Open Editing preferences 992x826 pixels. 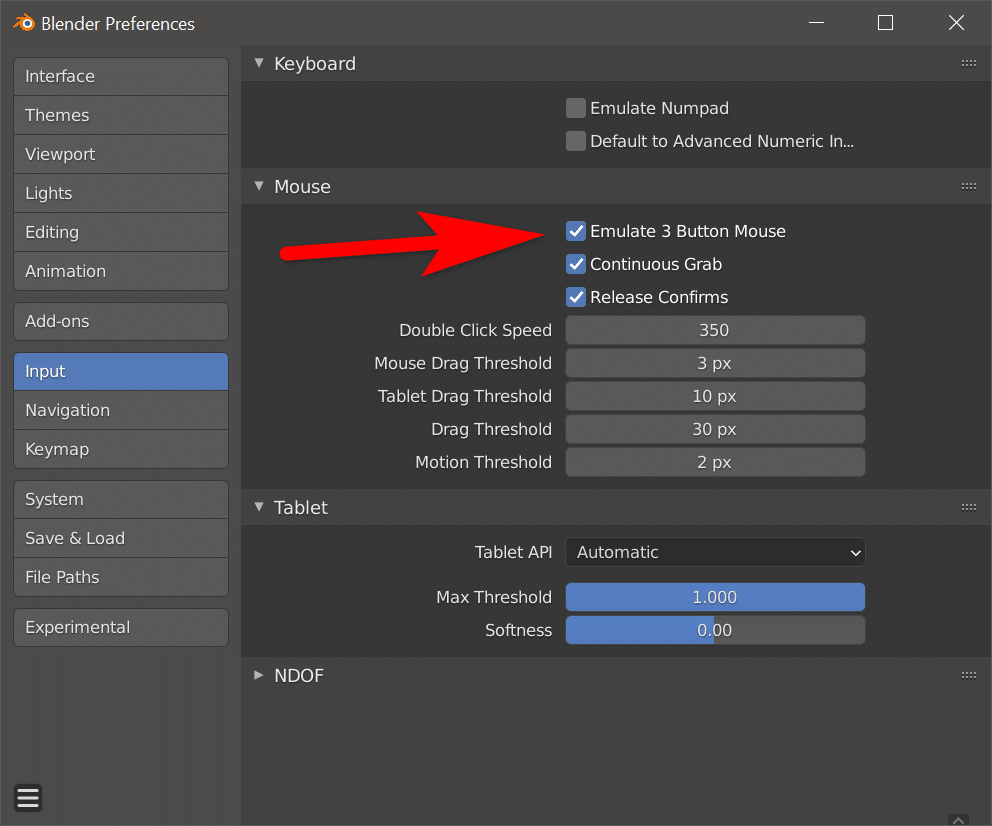pos(121,233)
